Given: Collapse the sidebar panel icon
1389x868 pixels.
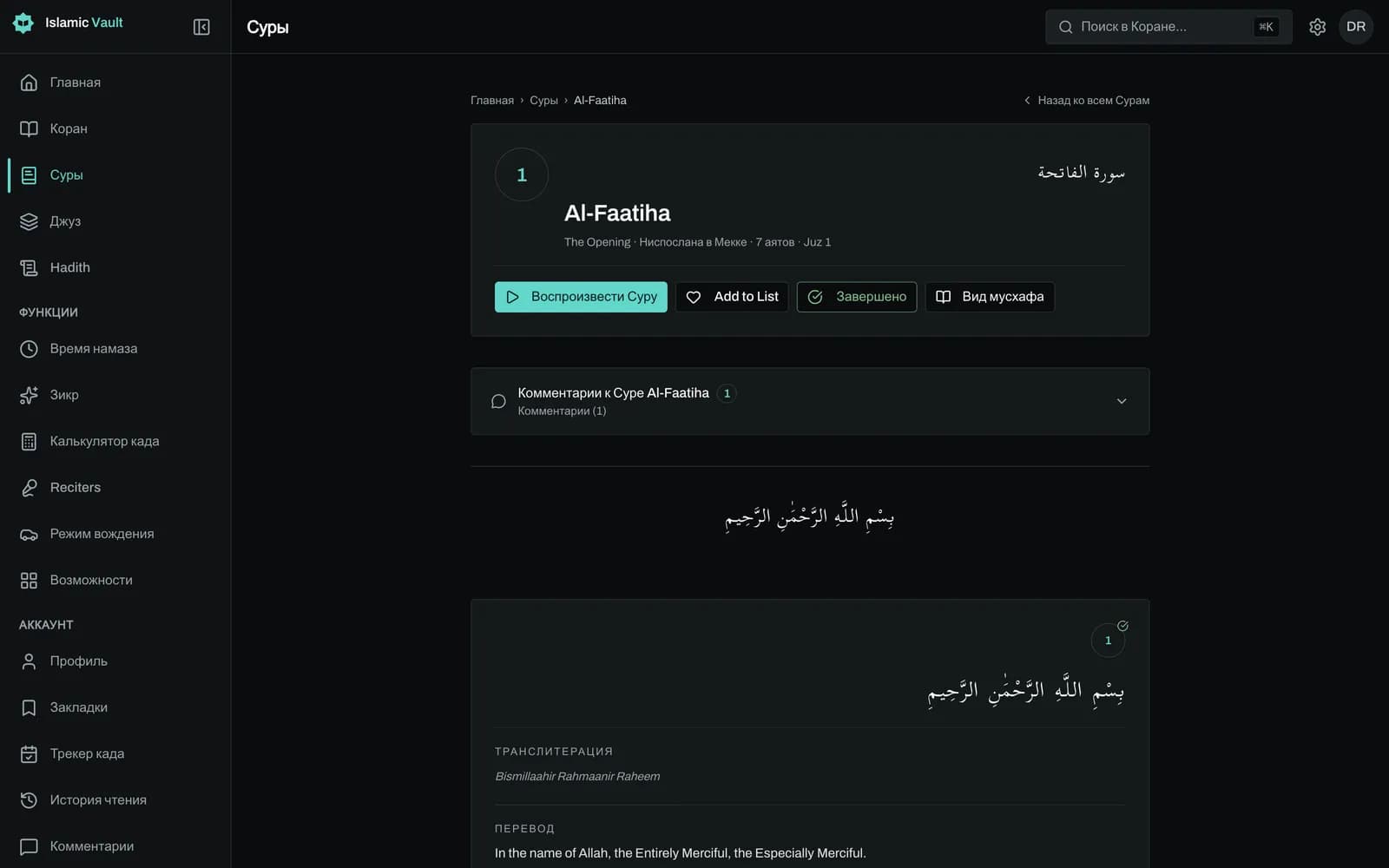Looking at the screenshot, I should coord(201,27).
